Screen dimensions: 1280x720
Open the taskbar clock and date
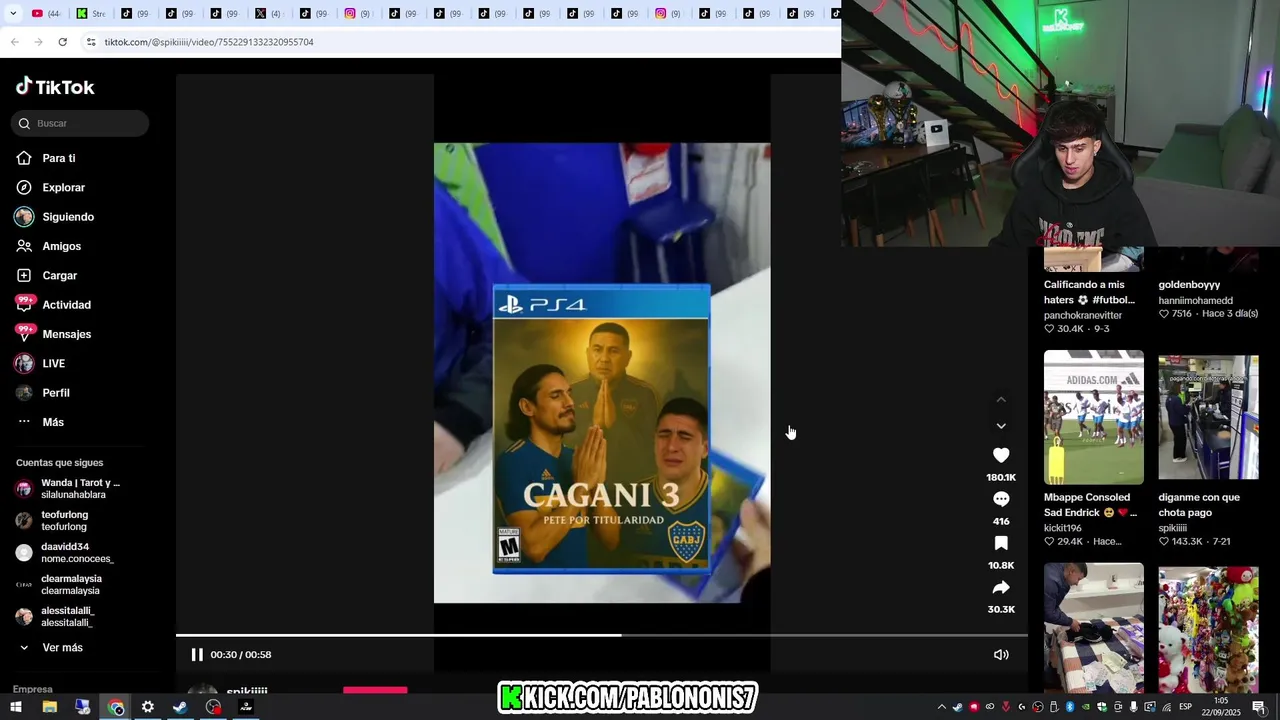pos(1221,707)
